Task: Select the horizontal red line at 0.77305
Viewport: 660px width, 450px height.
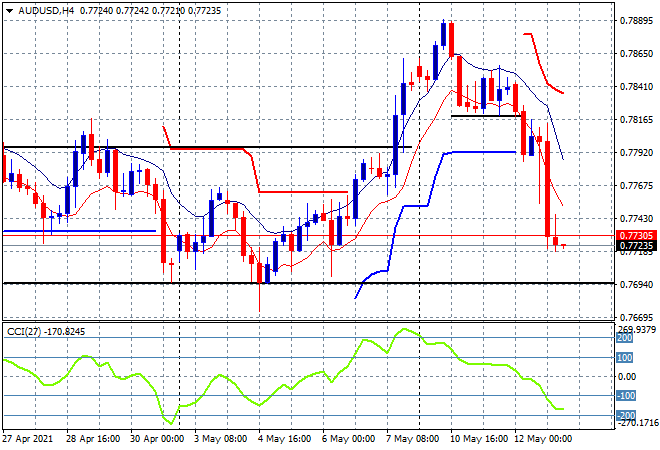Action: coord(308,236)
